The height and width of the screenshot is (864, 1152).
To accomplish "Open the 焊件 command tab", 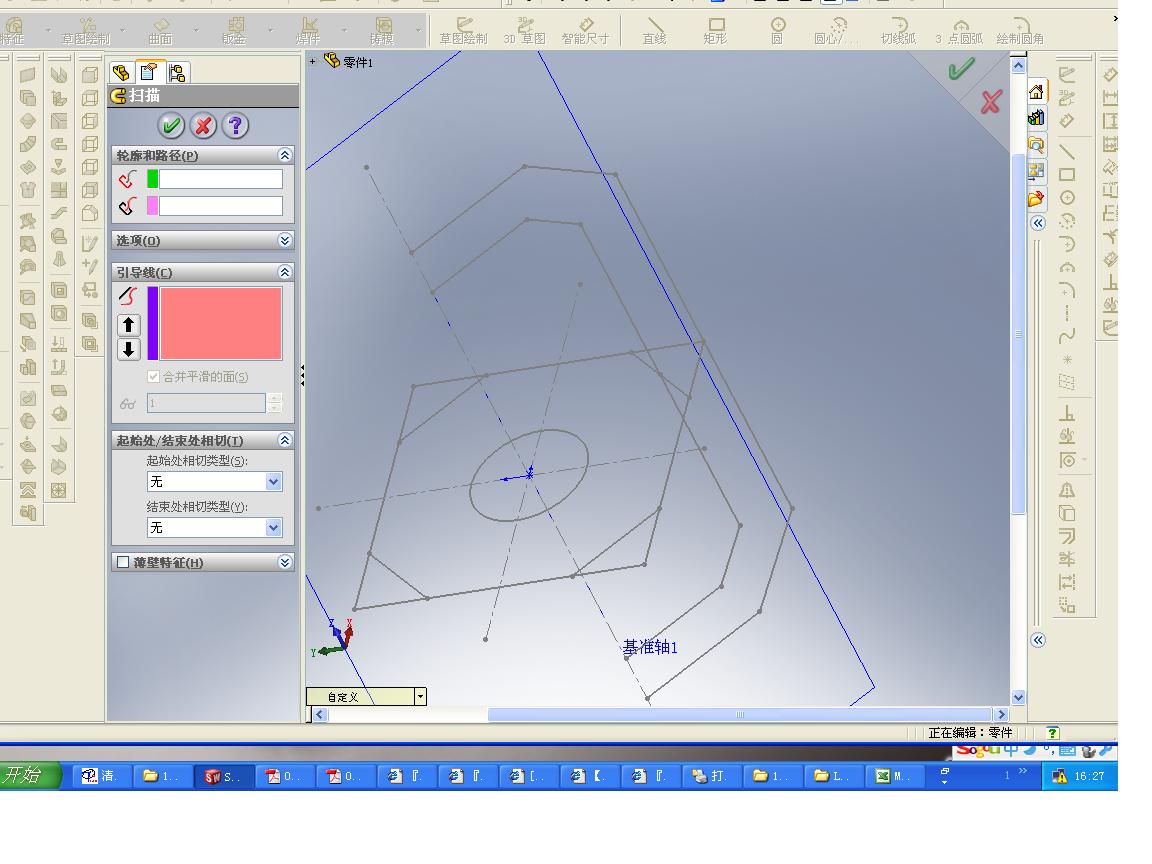I will pyautogui.click(x=308, y=32).
